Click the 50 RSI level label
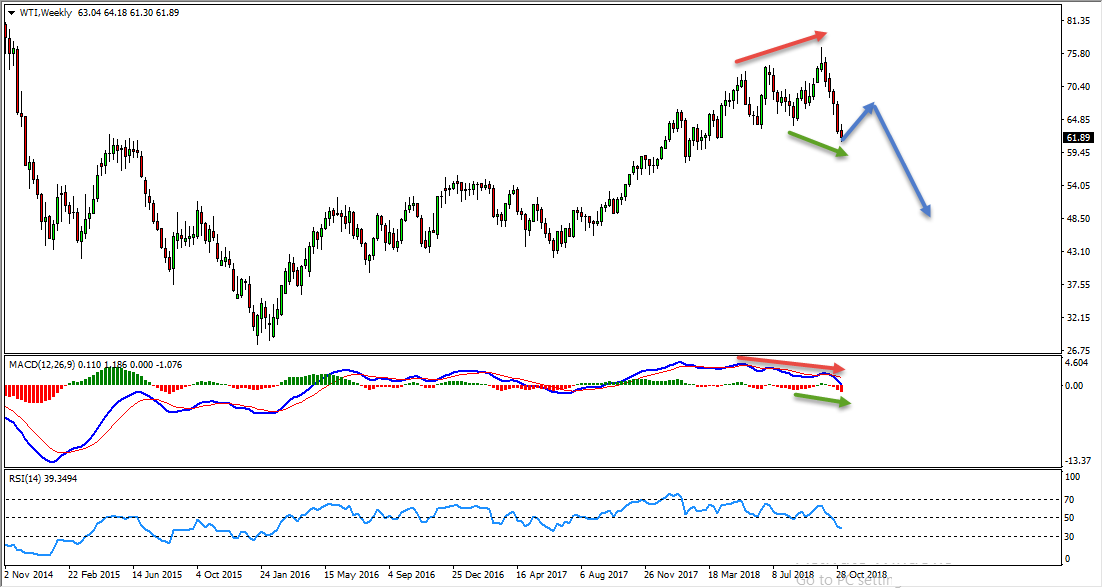 pos(1071,518)
